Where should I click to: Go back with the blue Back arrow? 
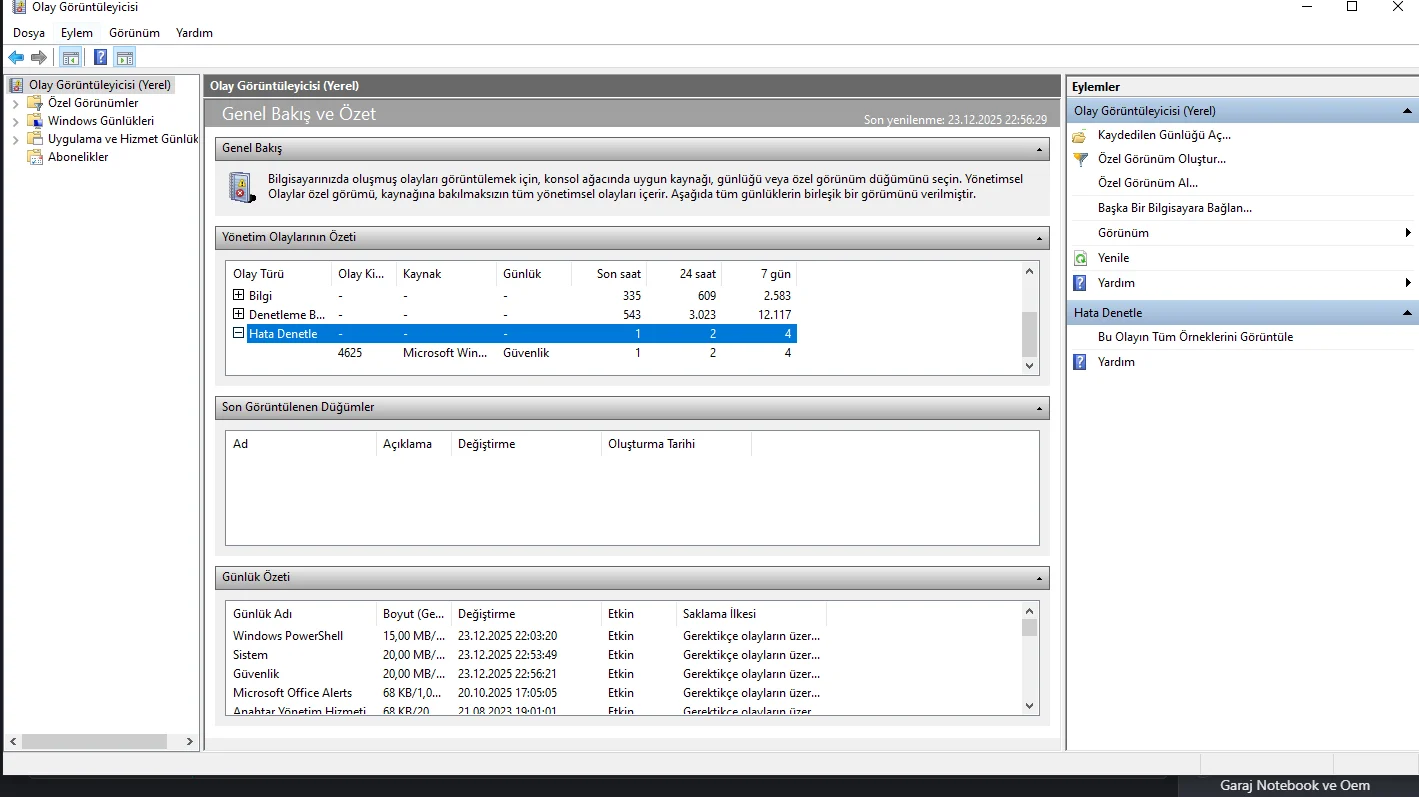[x=16, y=57]
